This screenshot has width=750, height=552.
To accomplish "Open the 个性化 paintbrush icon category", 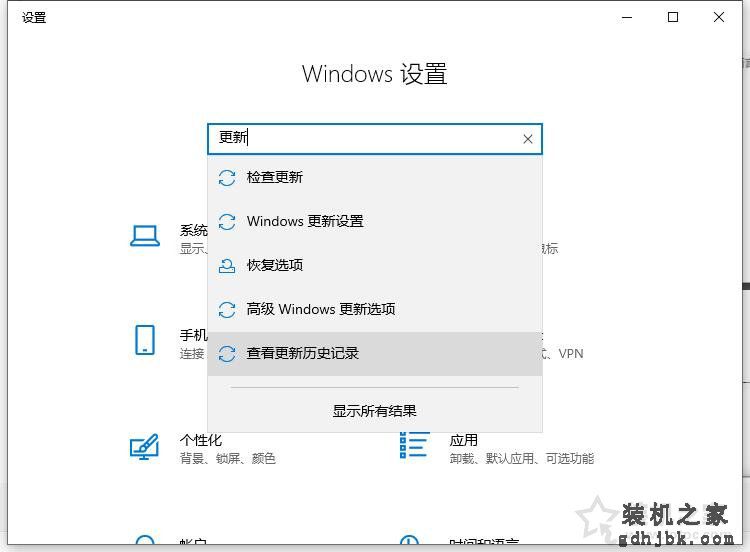I will coord(144,447).
